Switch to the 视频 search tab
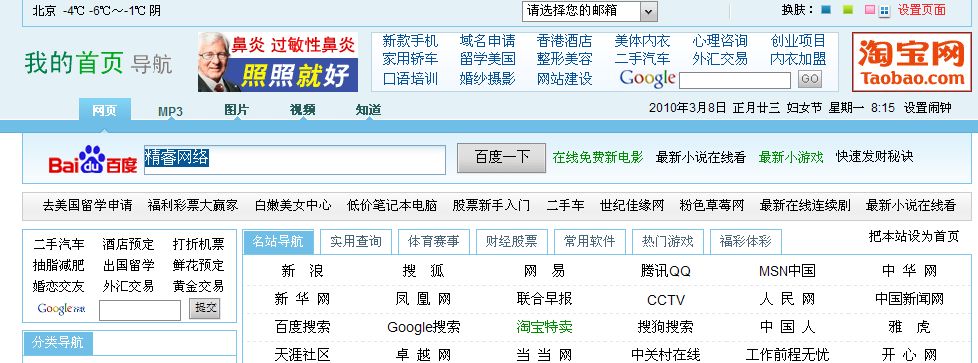 click(303, 110)
